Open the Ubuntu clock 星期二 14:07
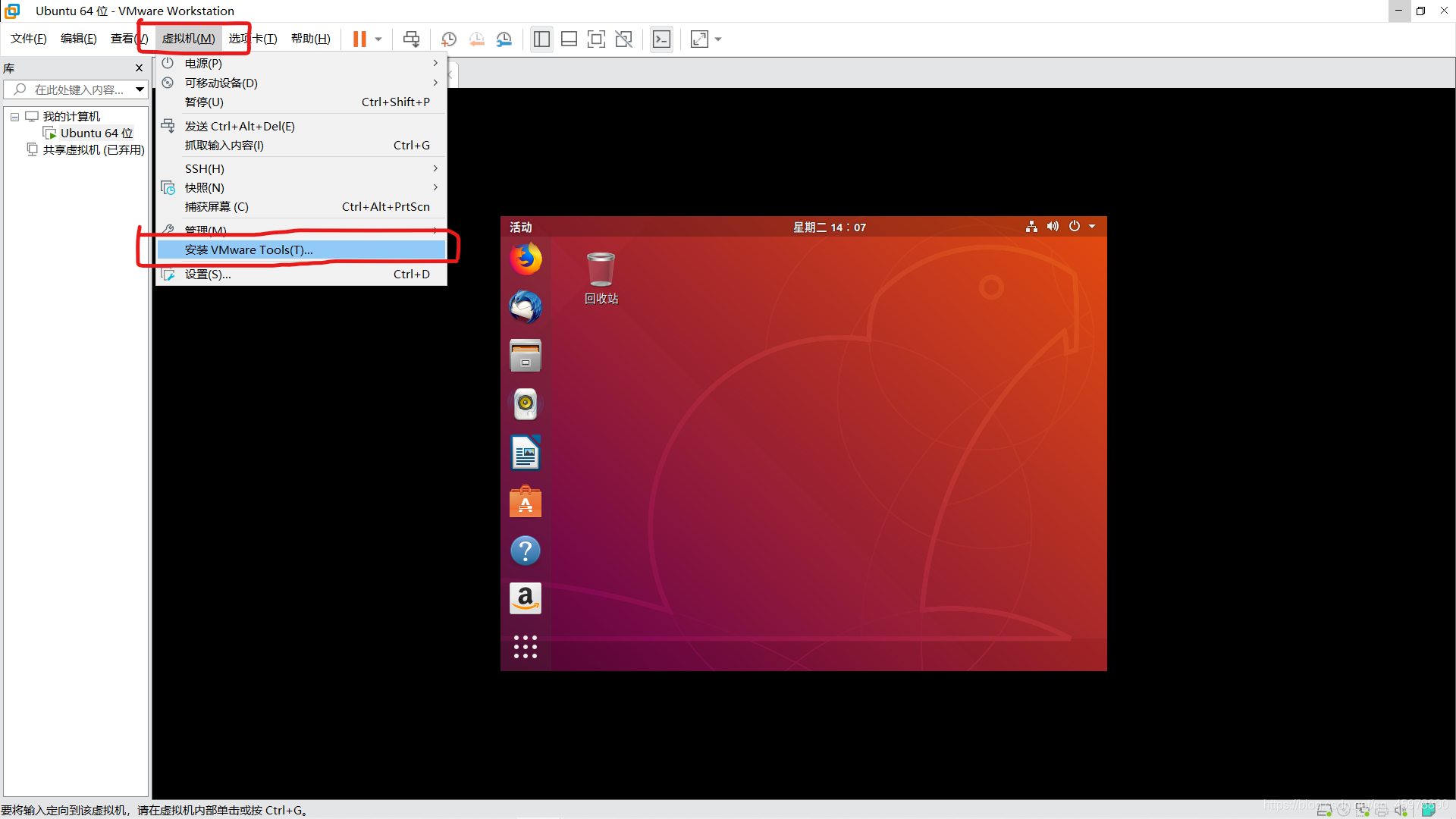 (x=830, y=227)
